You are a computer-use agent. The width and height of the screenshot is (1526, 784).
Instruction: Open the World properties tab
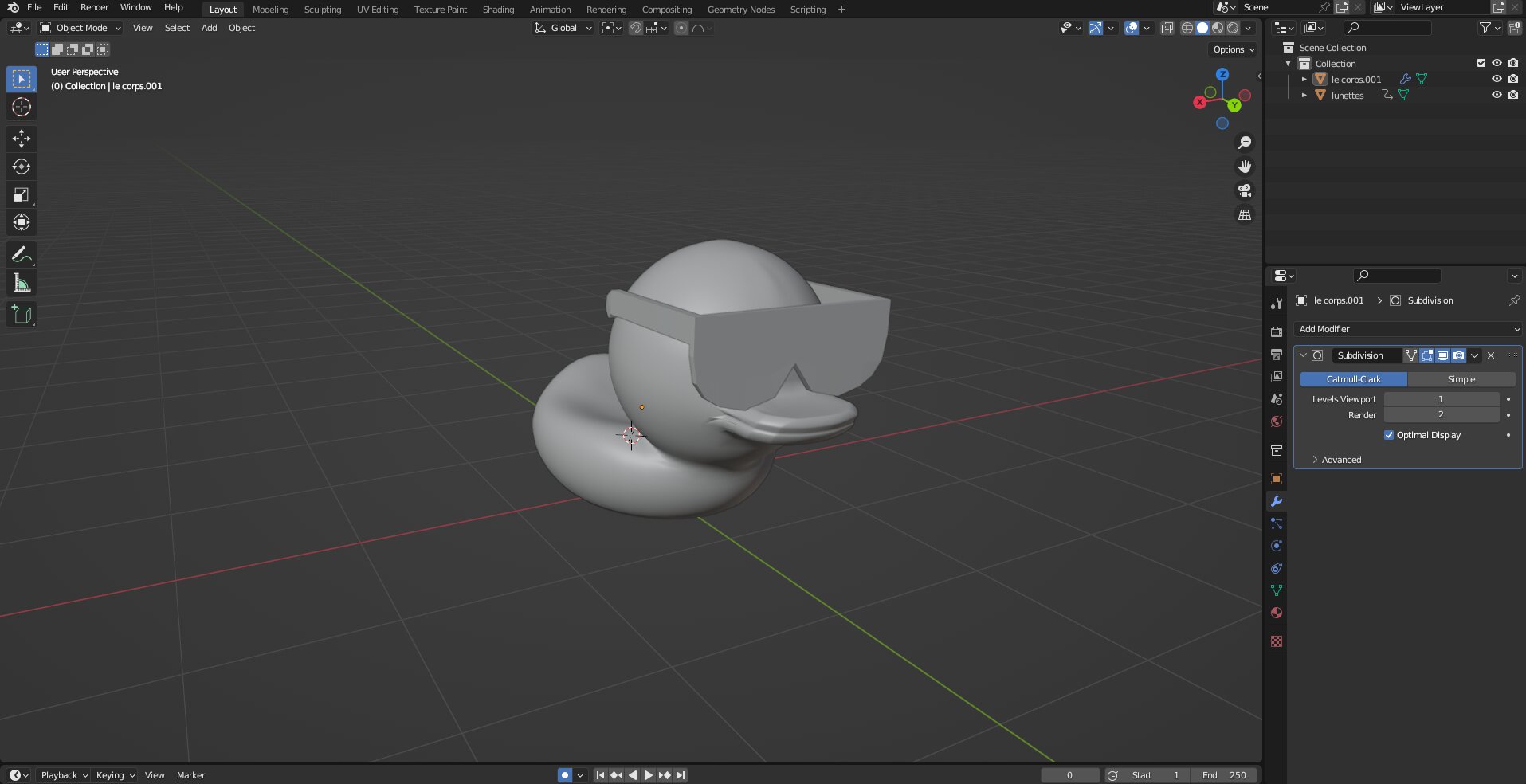click(x=1277, y=421)
